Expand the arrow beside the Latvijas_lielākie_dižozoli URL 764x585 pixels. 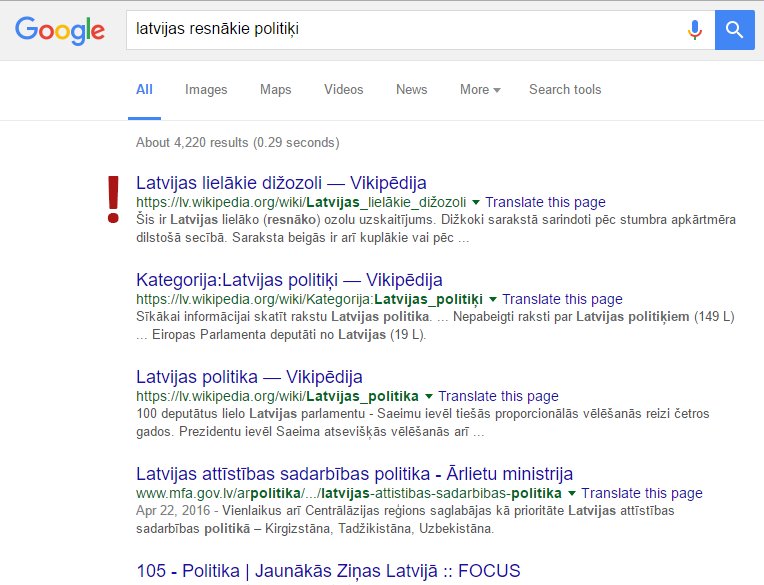point(476,202)
